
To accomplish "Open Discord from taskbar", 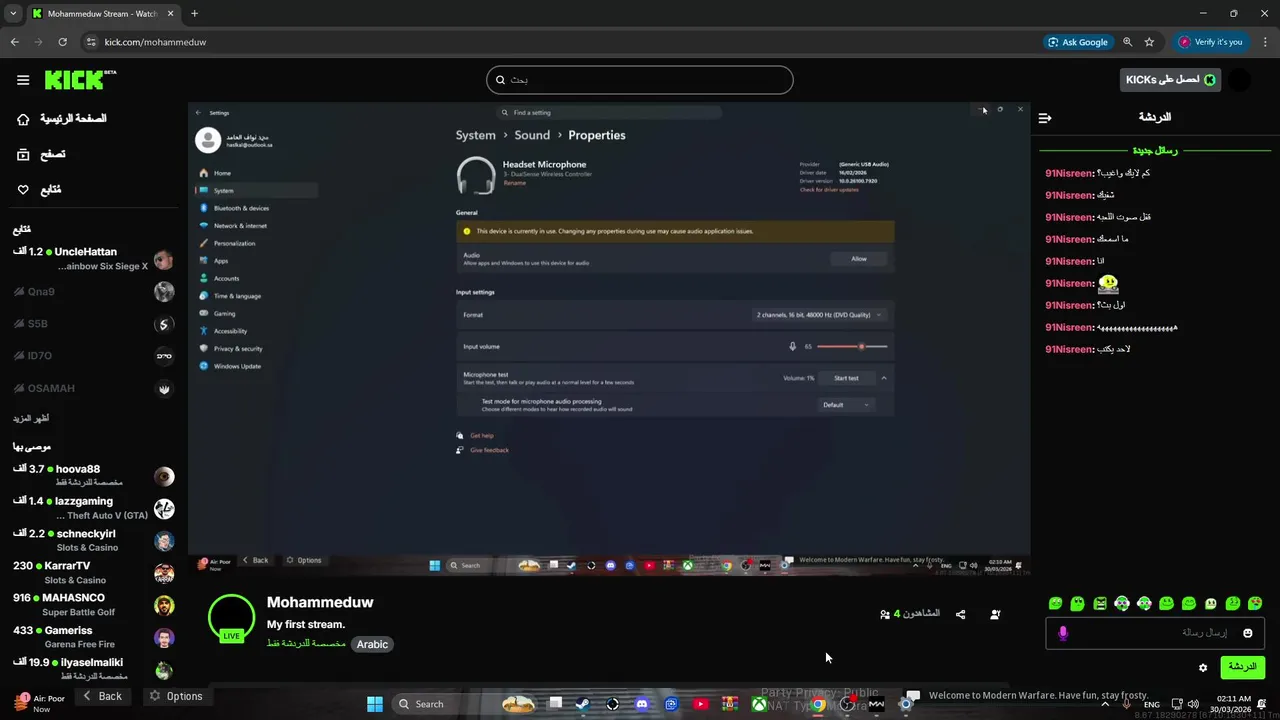I will pyautogui.click(x=642, y=704).
